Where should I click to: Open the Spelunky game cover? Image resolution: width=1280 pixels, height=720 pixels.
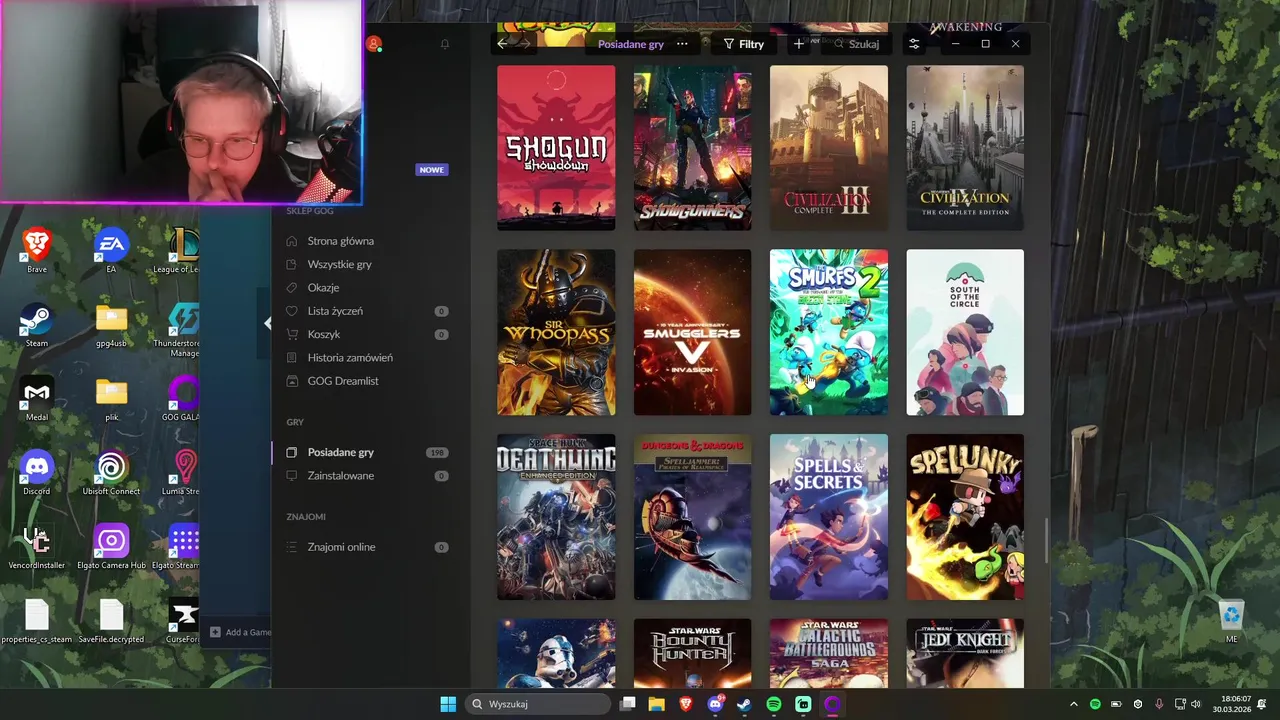pos(965,517)
